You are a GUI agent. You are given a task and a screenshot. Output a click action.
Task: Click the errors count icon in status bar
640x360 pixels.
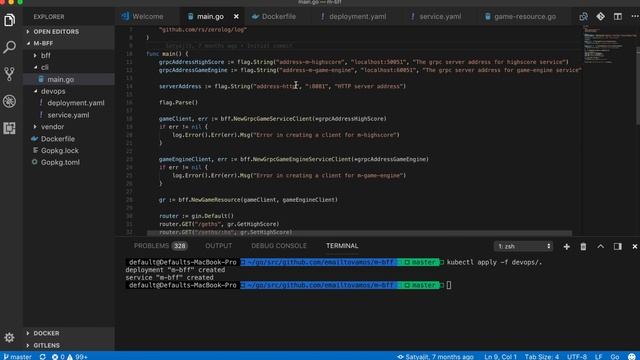[x=58, y=357]
